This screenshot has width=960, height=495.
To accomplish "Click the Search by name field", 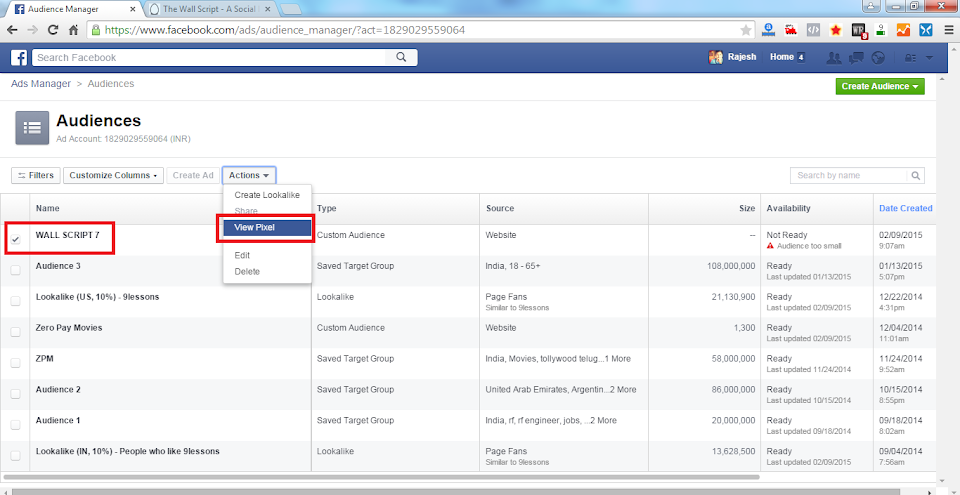I will point(849,175).
